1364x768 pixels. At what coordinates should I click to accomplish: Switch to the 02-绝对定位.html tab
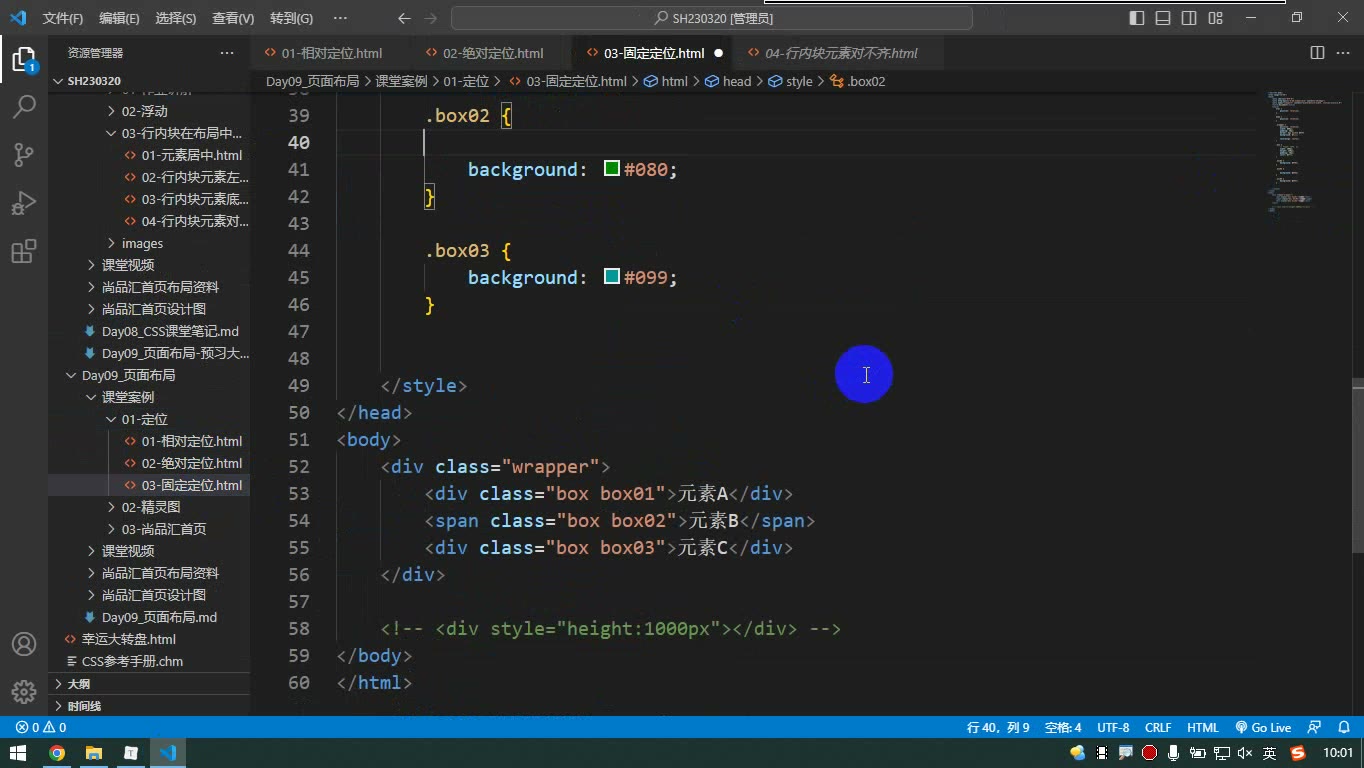pos(483,53)
